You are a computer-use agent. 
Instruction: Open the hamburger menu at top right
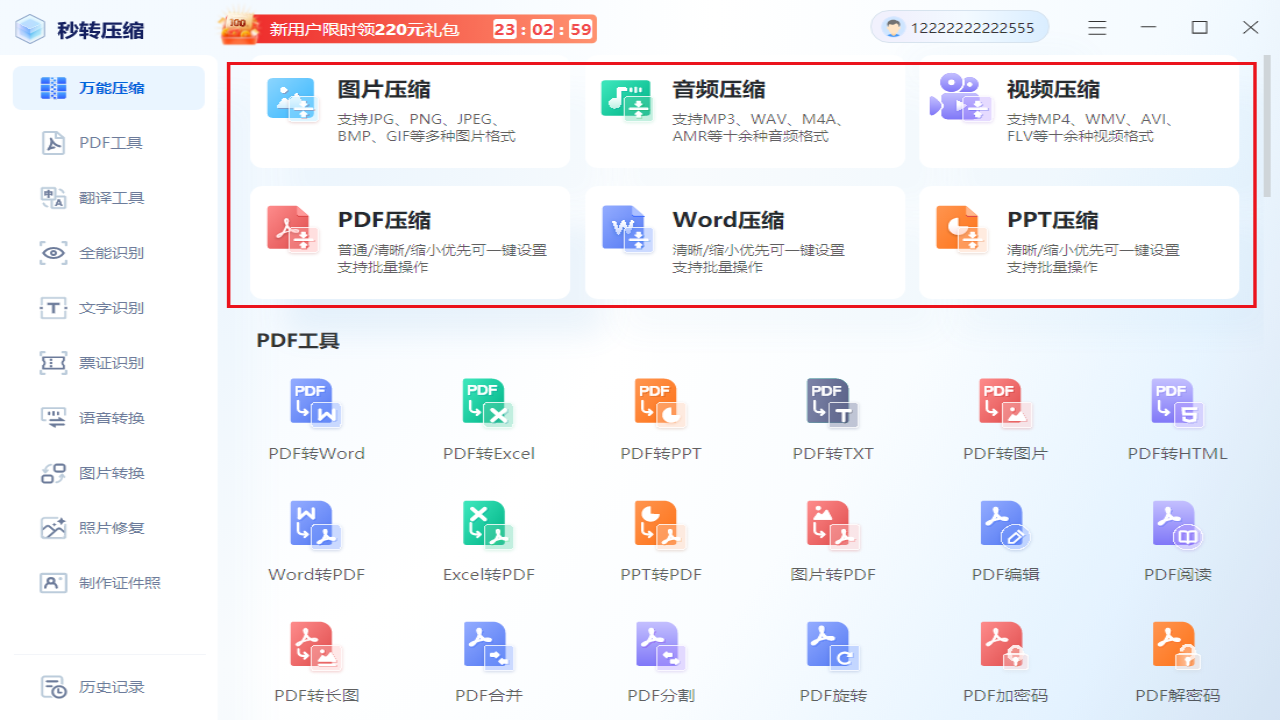[x=1097, y=28]
